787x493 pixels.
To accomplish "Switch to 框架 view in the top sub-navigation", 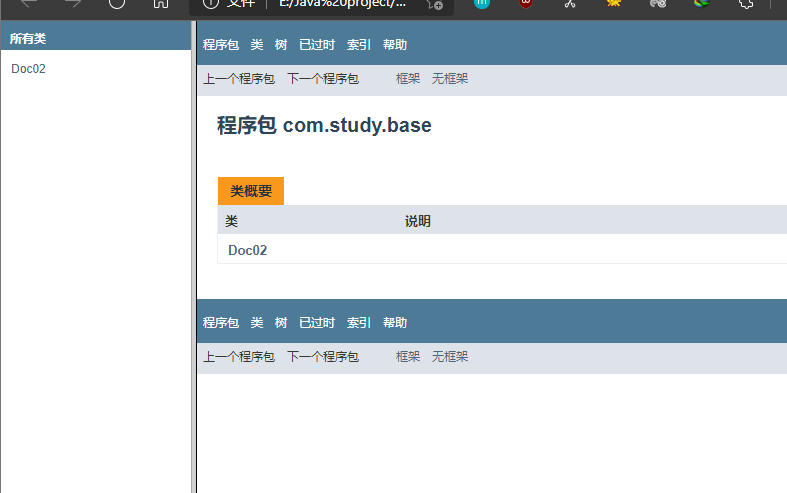I will (x=408, y=79).
